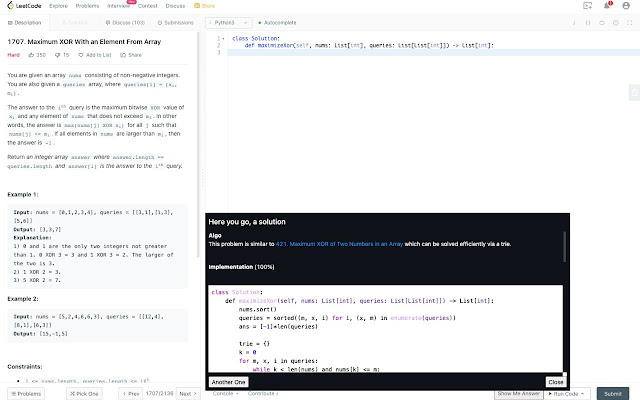Open the Python3 language dropdown
This screenshot has height=400, width=640.
[229, 23]
